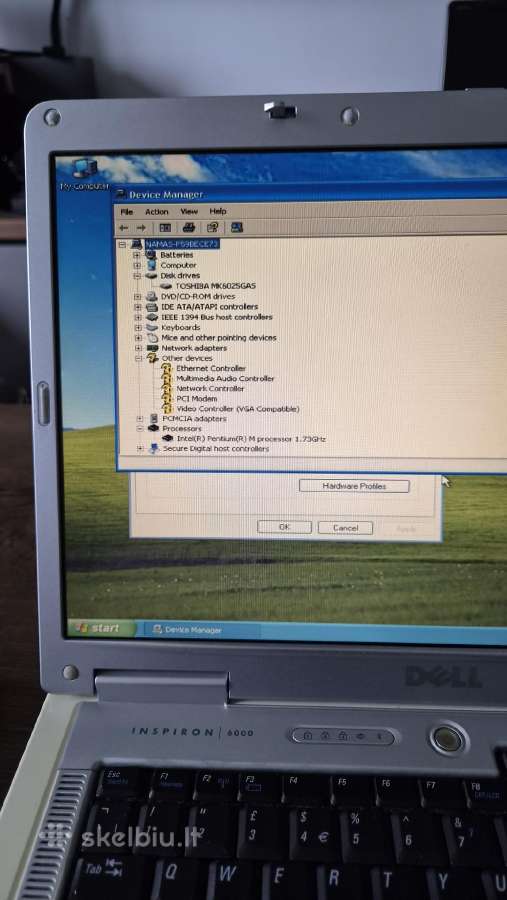Collapse the Disk drives node
Viewport: 507px width, 900px height.
tap(137, 276)
